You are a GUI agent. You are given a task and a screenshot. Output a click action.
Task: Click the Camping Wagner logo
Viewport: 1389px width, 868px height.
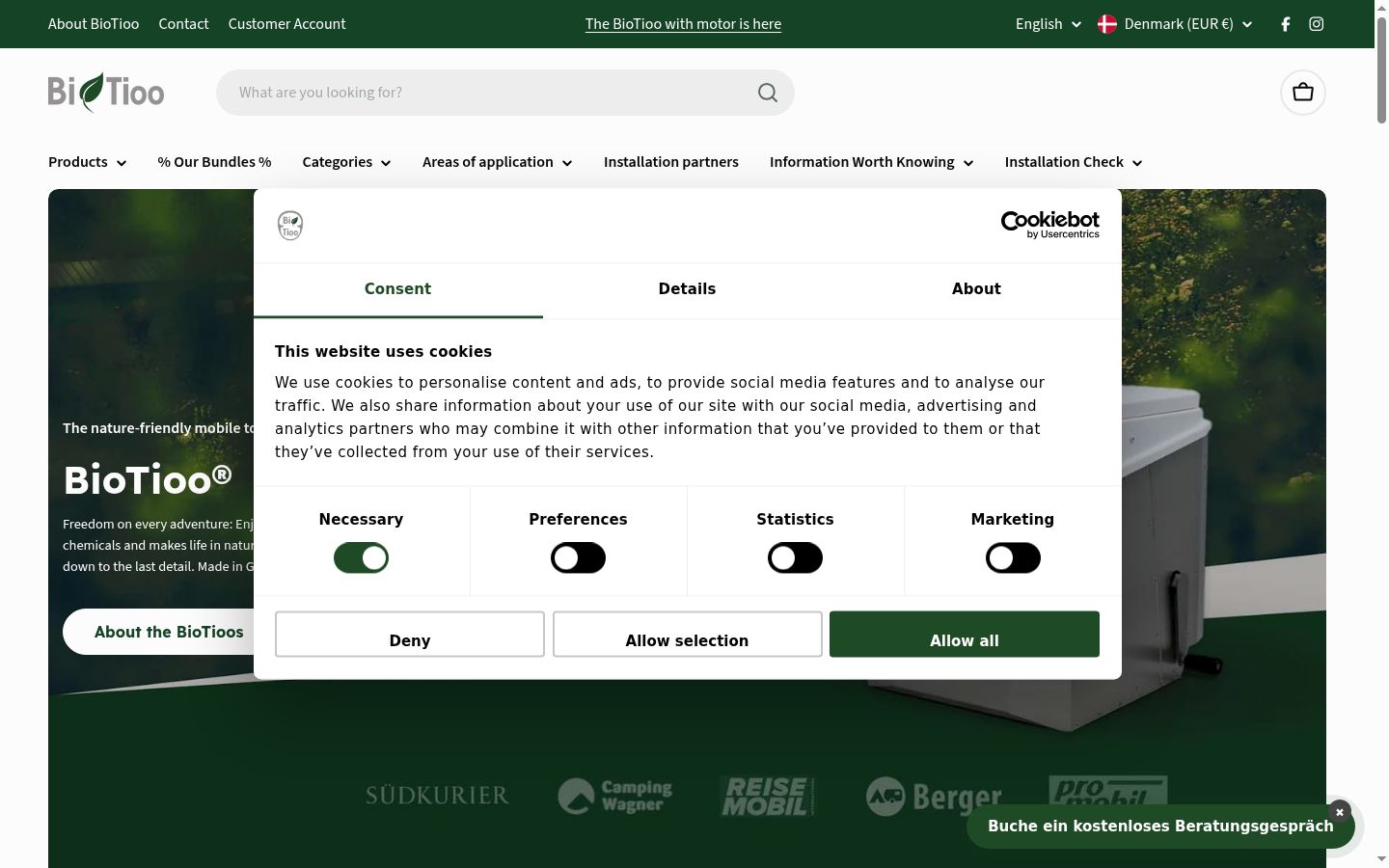pyautogui.click(x=615, y=797)
